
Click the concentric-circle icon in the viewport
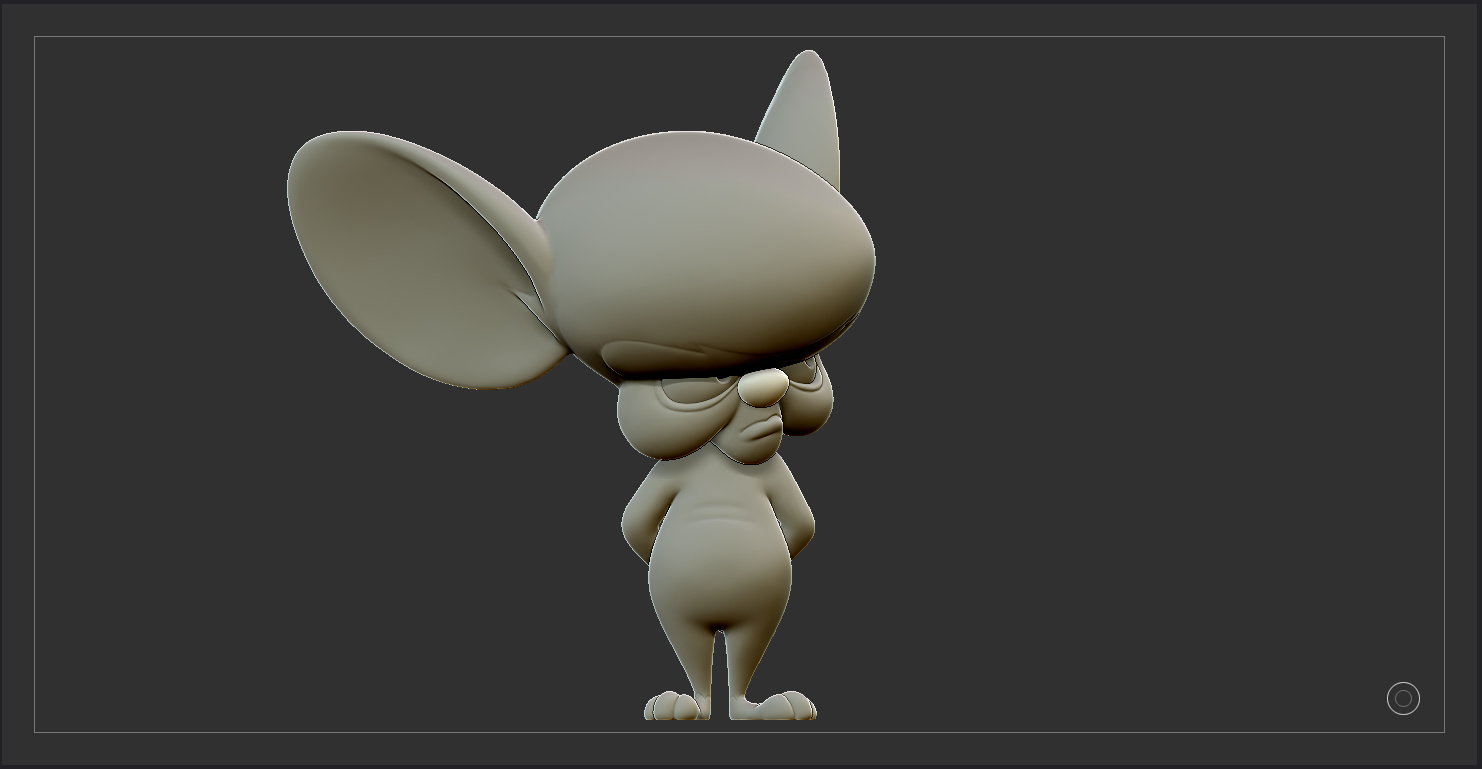[x=1403, y=698]
